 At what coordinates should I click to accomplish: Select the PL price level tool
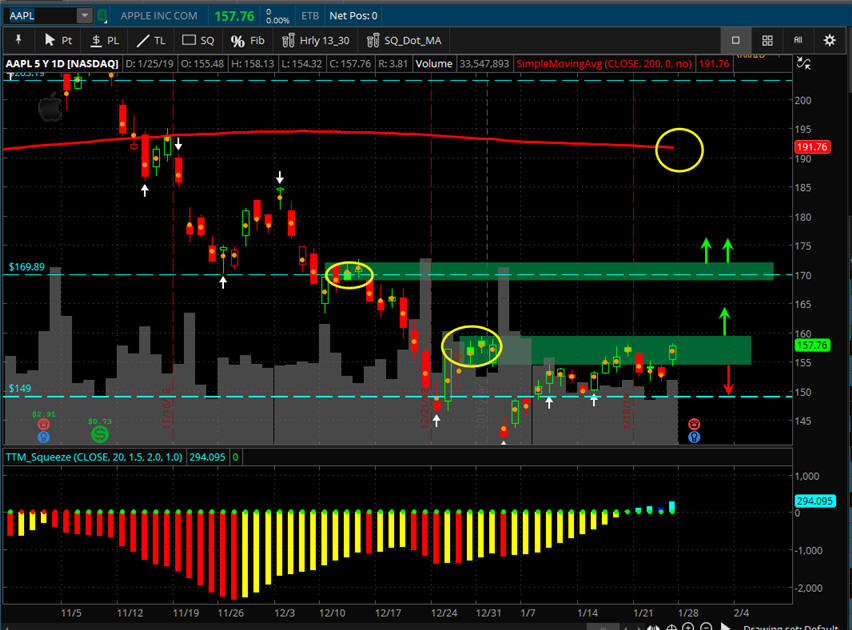(105, 41)
